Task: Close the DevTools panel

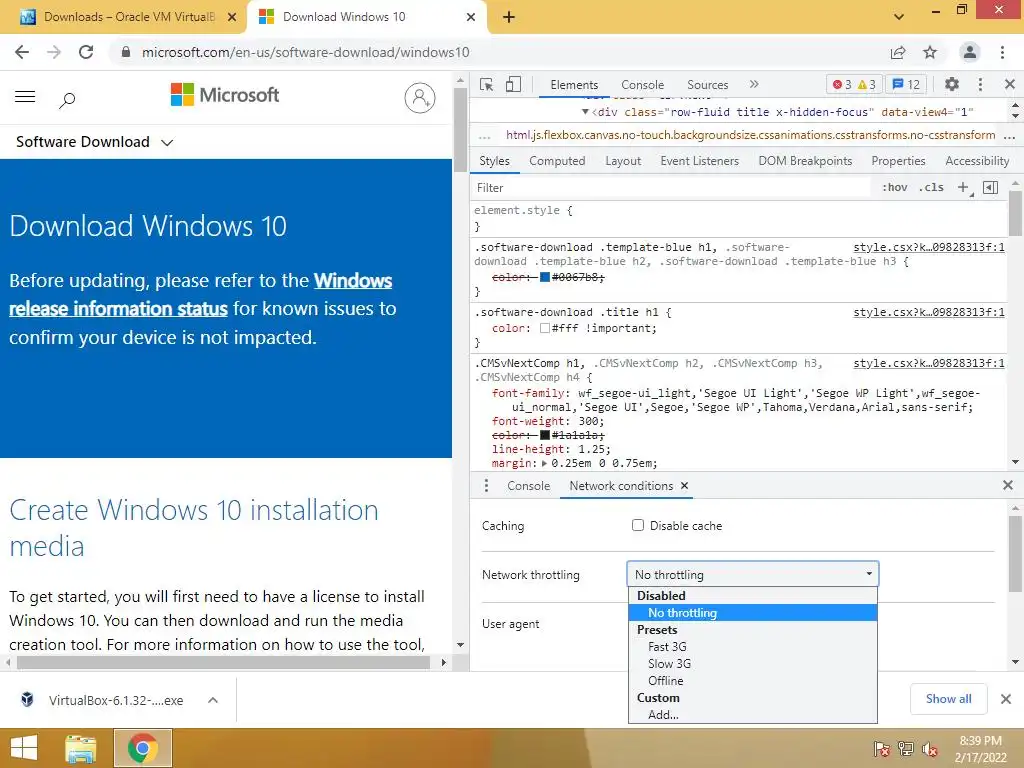Action: pyautogui.click(x=1010, y=84)
